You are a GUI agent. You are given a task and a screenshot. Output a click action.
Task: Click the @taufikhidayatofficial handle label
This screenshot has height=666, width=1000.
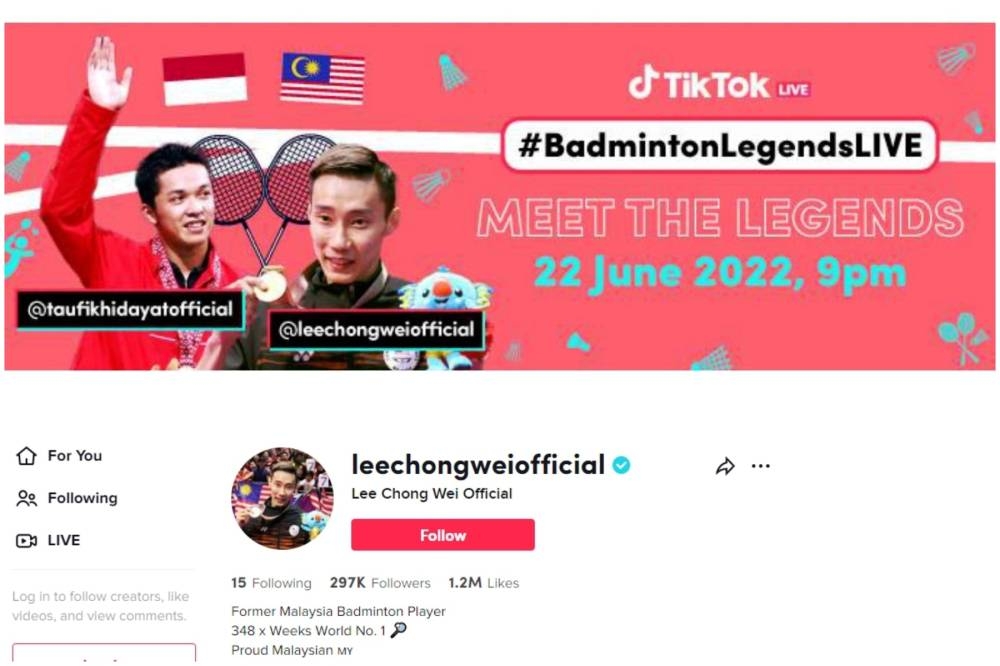[130, 310]
